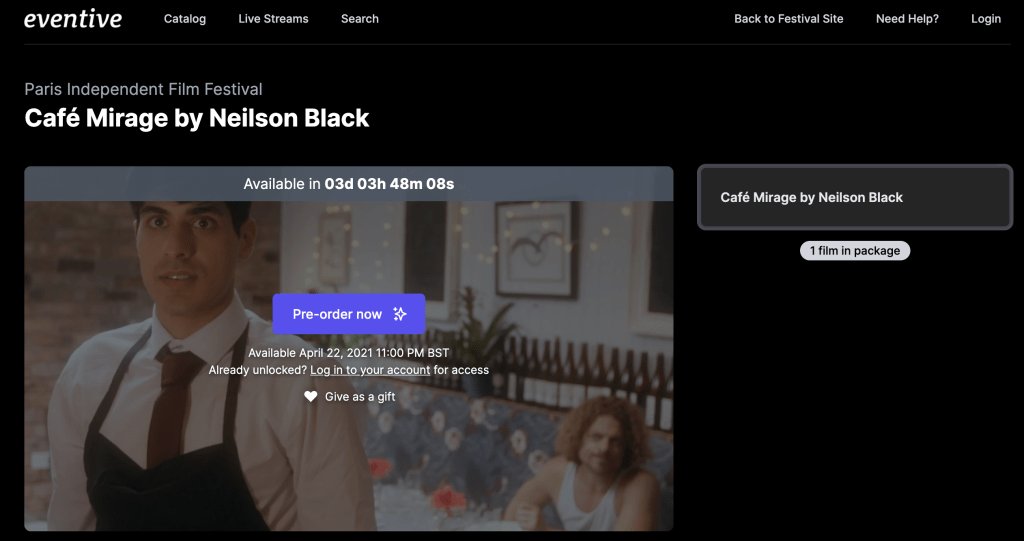This screenshot has width=1024, height=541.
Task: Click the Paris Independent Film Festival title
Action: [143, 89]
